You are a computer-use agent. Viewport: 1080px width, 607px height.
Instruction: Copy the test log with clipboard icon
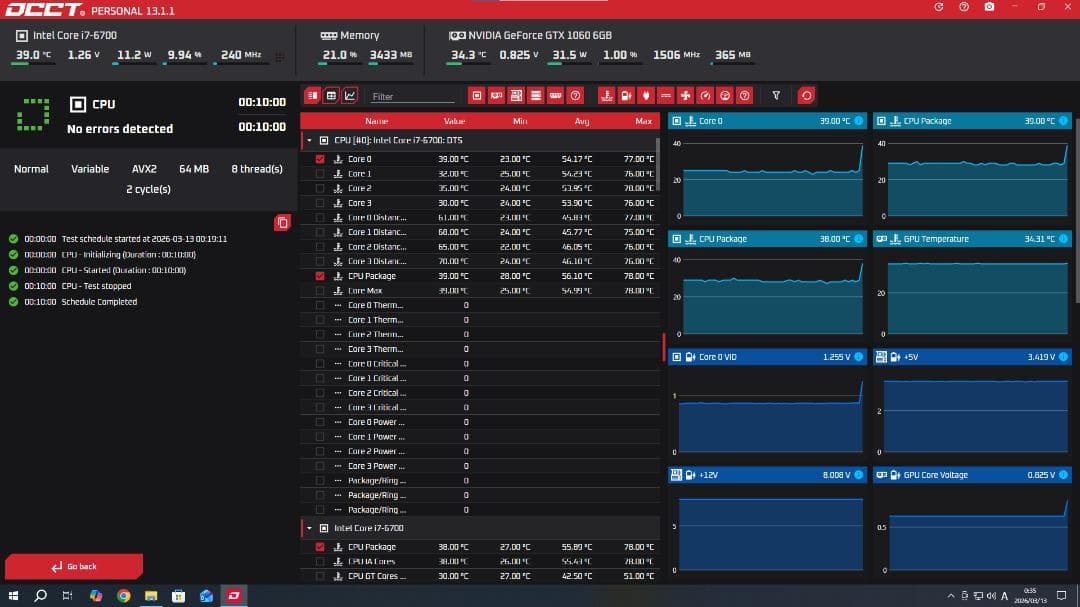pos(282,222)
